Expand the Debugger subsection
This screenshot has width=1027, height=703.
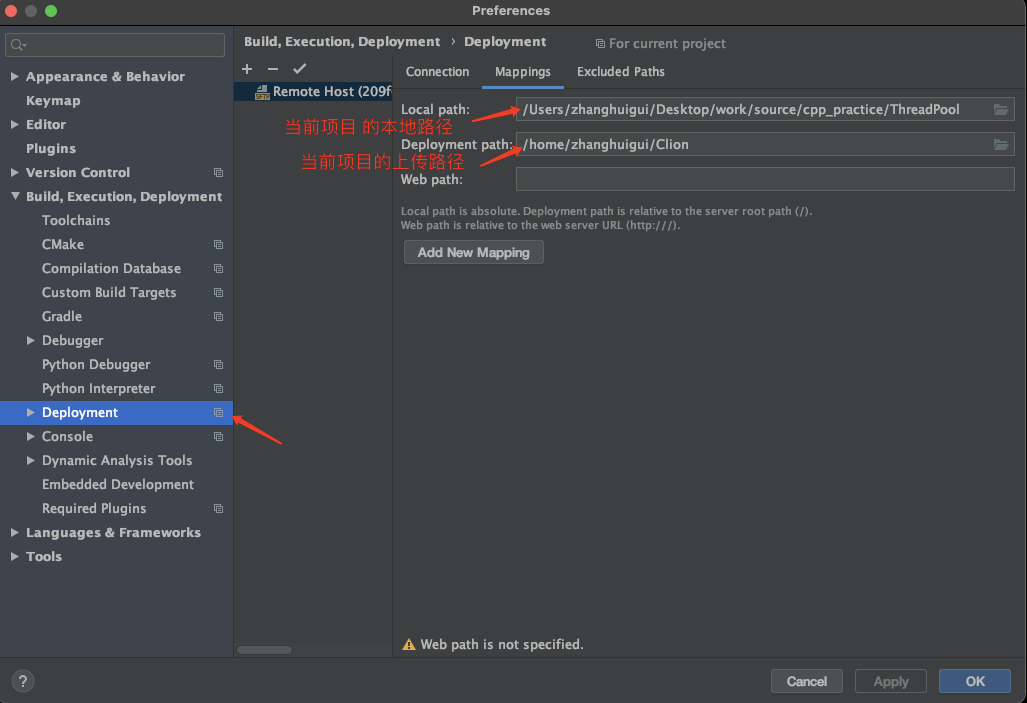click(x=30, y=340)
